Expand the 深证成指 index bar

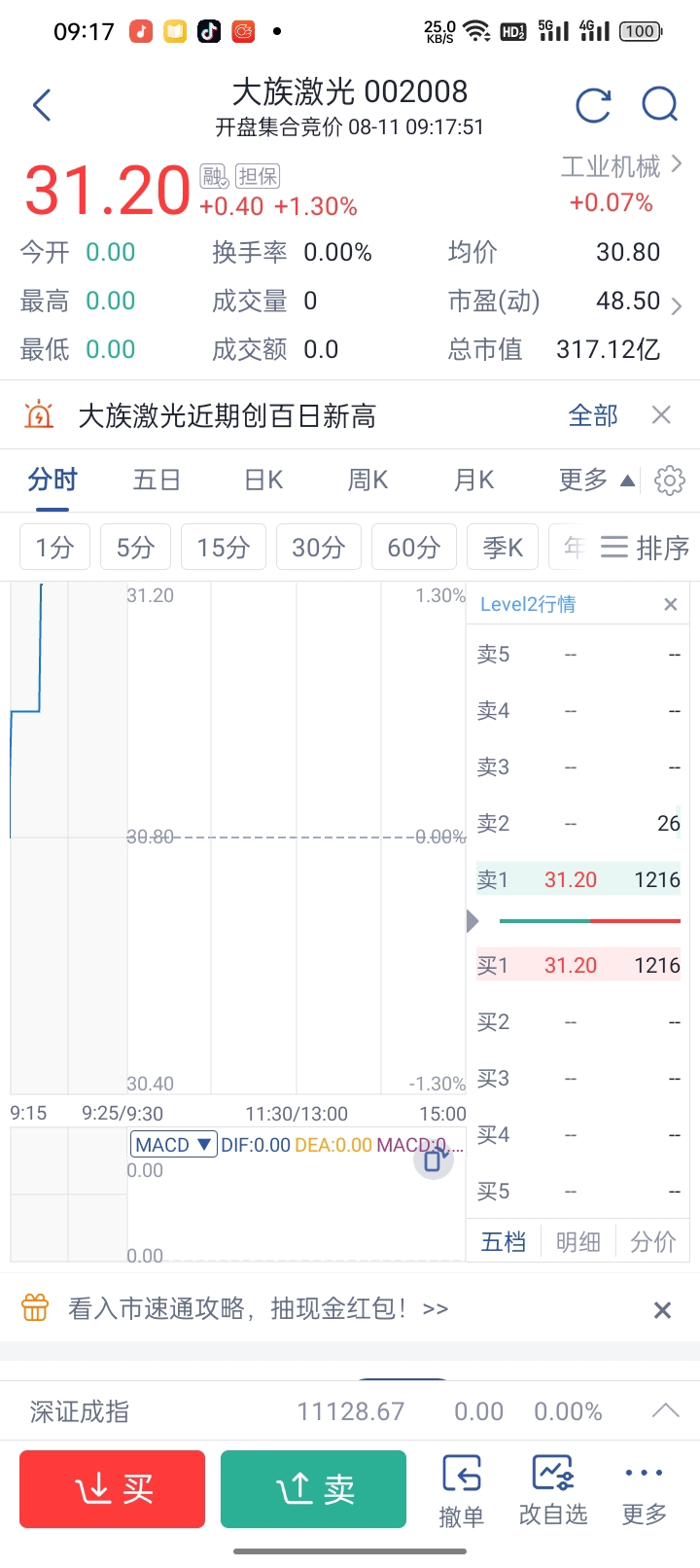665,1410
